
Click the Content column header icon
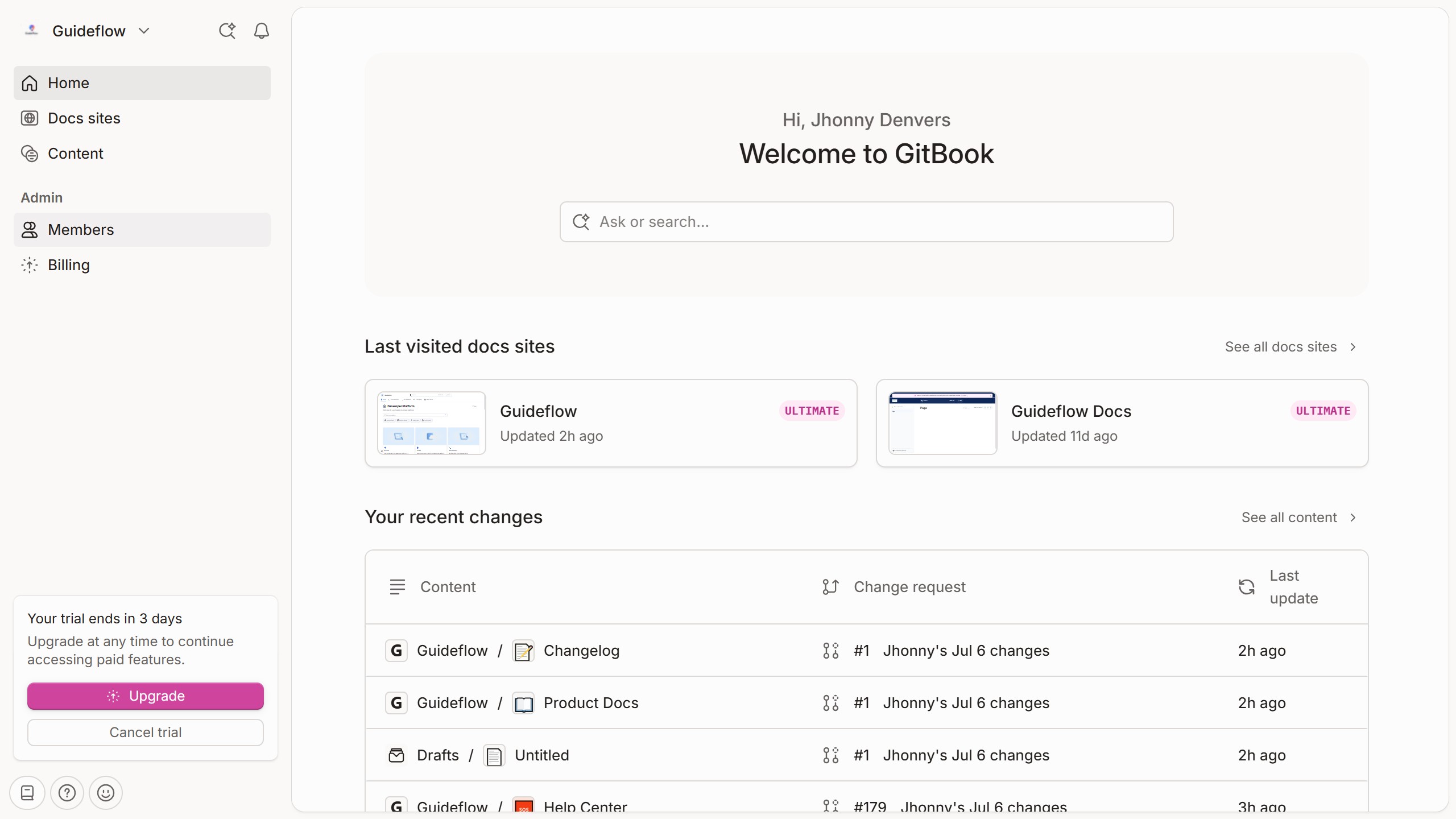[398, 587]
